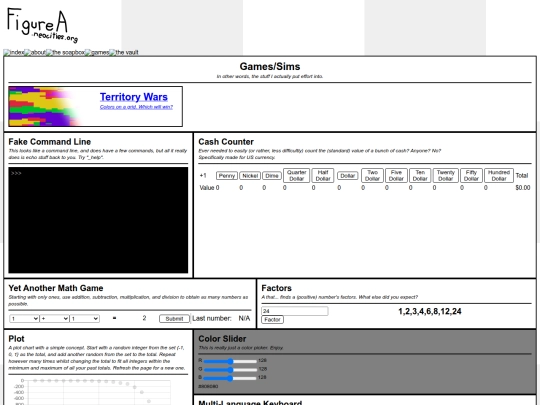540x405 pixels.
Task: Click the Figure A site logo
Action: click(42, 25)
